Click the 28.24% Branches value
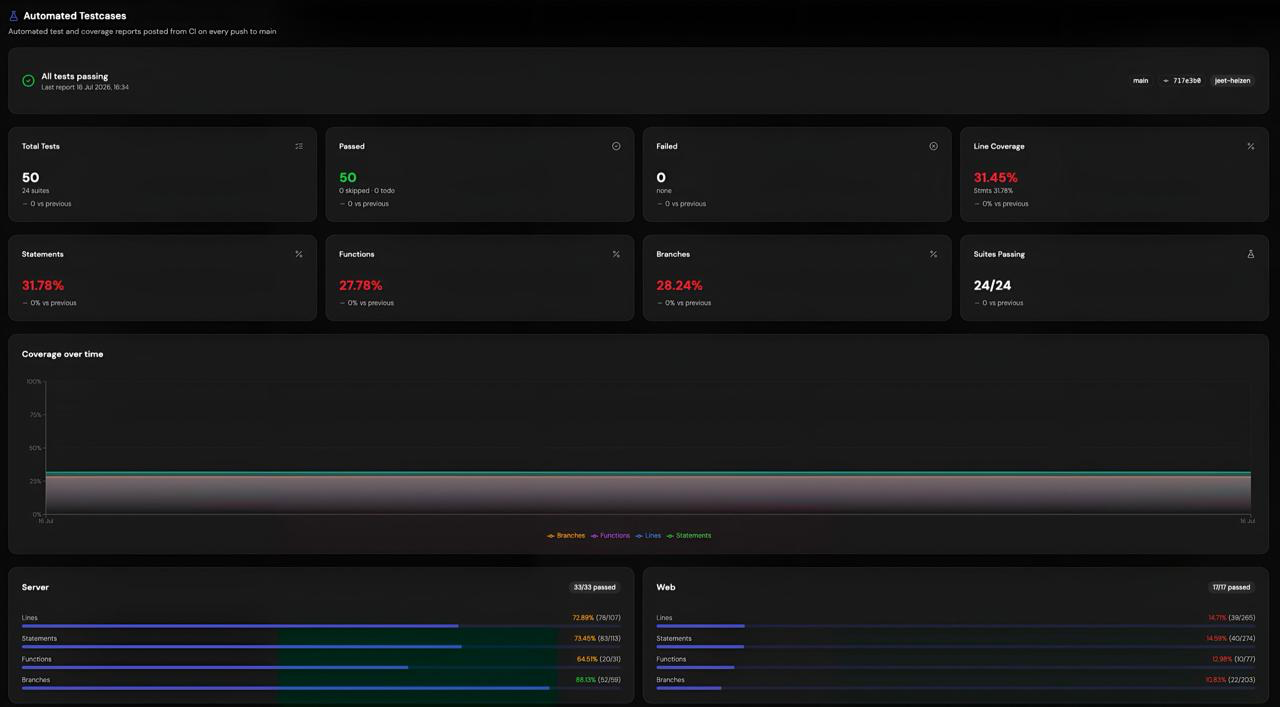Image resolution: width=1280 pixels, height=707 pixels. tap(679, 285)
